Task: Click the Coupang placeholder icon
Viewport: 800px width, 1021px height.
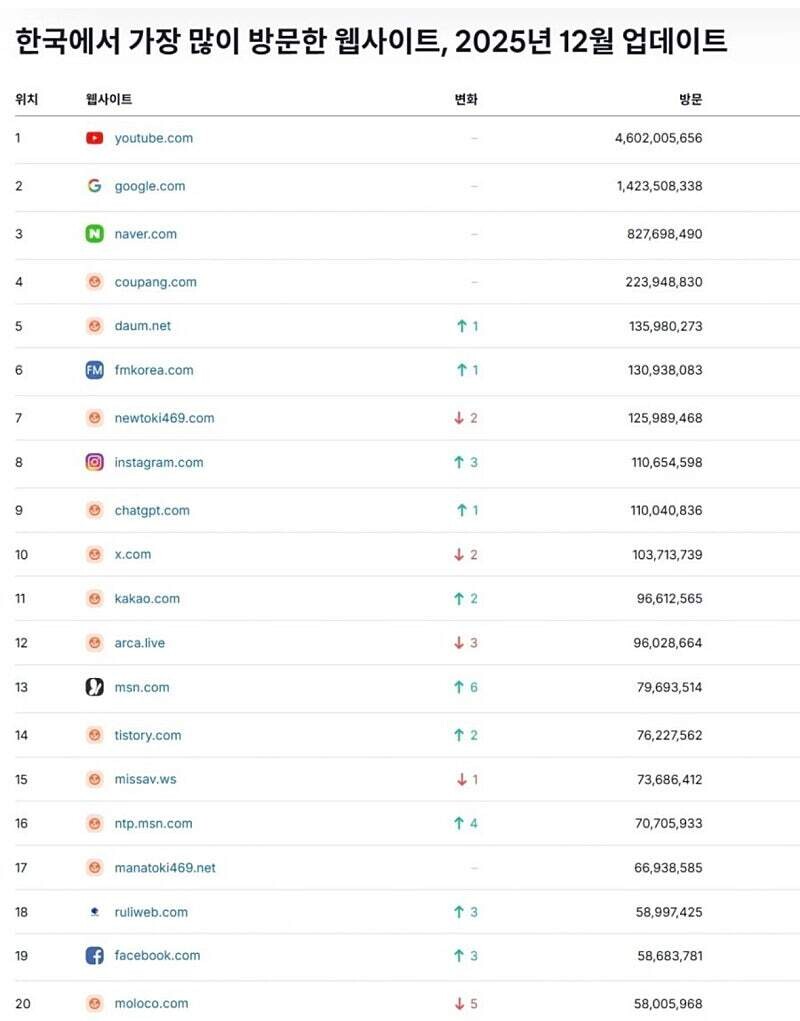Action: tap(94, 282)
